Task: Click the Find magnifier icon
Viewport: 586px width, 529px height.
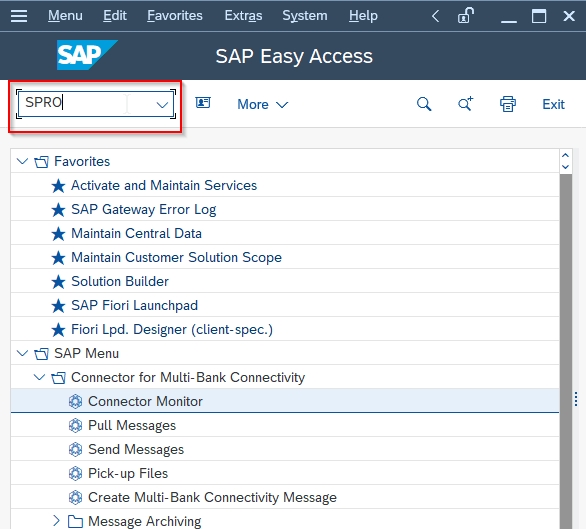Action: [424, 104]
